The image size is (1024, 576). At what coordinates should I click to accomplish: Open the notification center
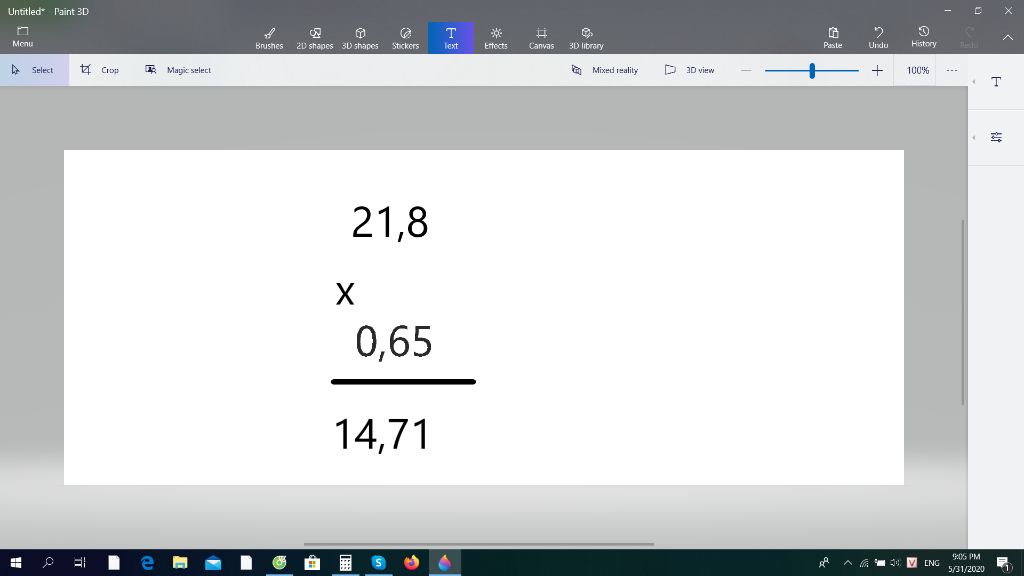coord(1004,563)
